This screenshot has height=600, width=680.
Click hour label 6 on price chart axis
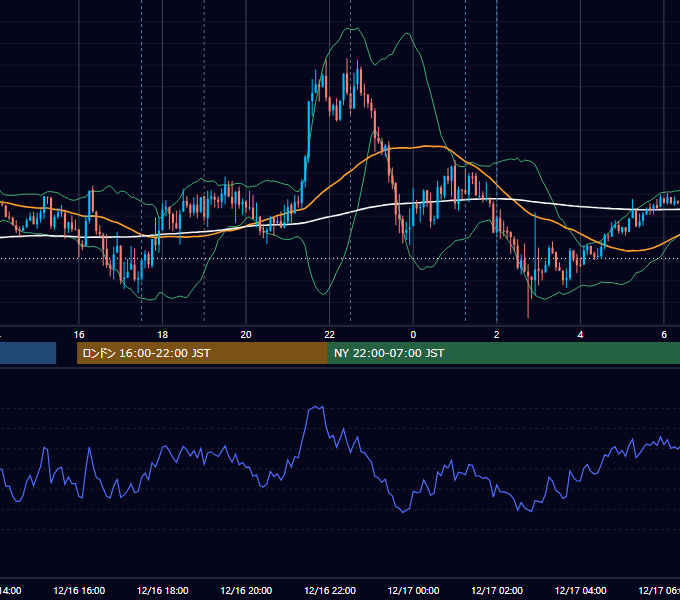click(x=664, y=335)
